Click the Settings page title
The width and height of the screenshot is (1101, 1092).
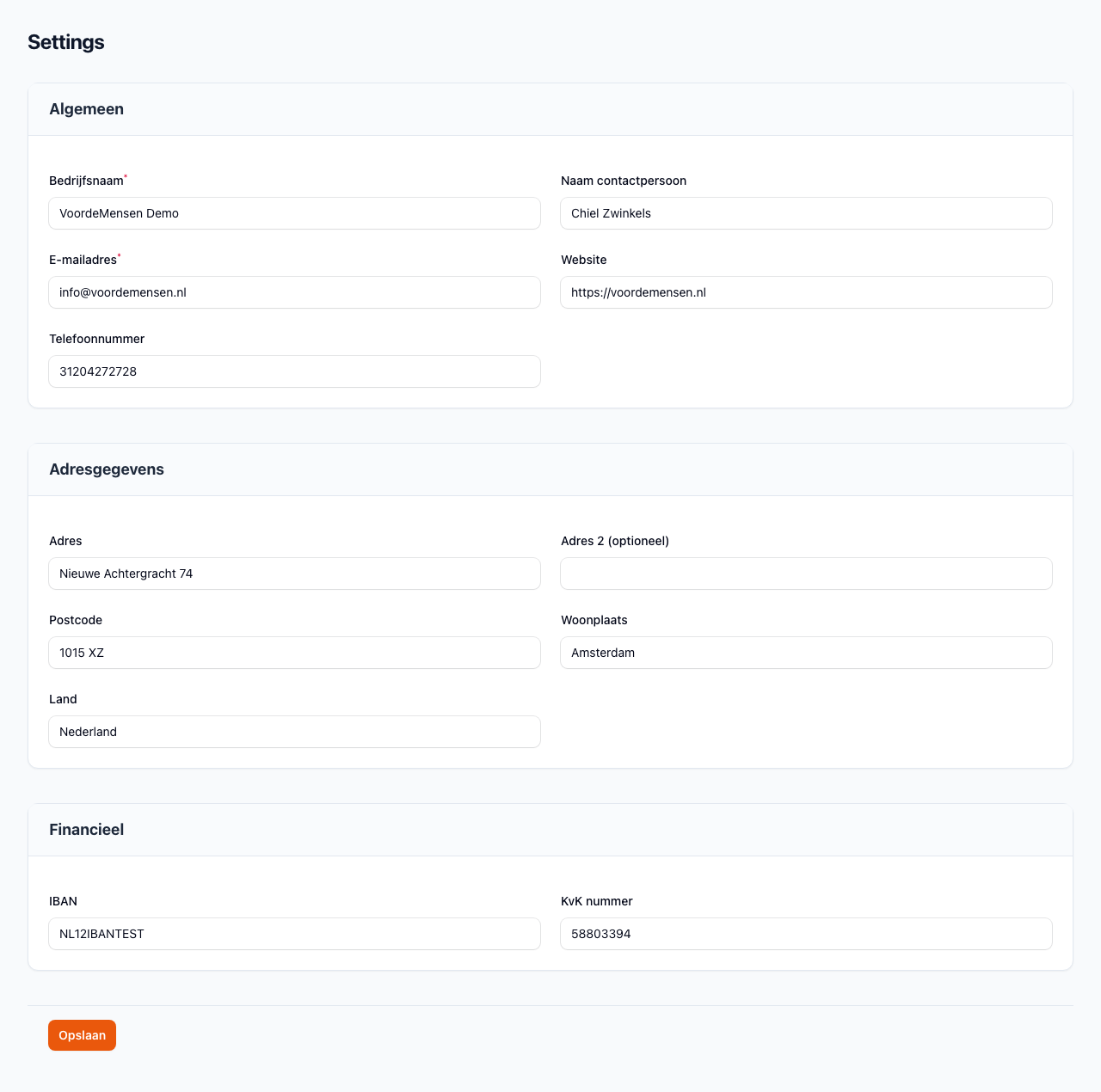click(x=66, y=42)
